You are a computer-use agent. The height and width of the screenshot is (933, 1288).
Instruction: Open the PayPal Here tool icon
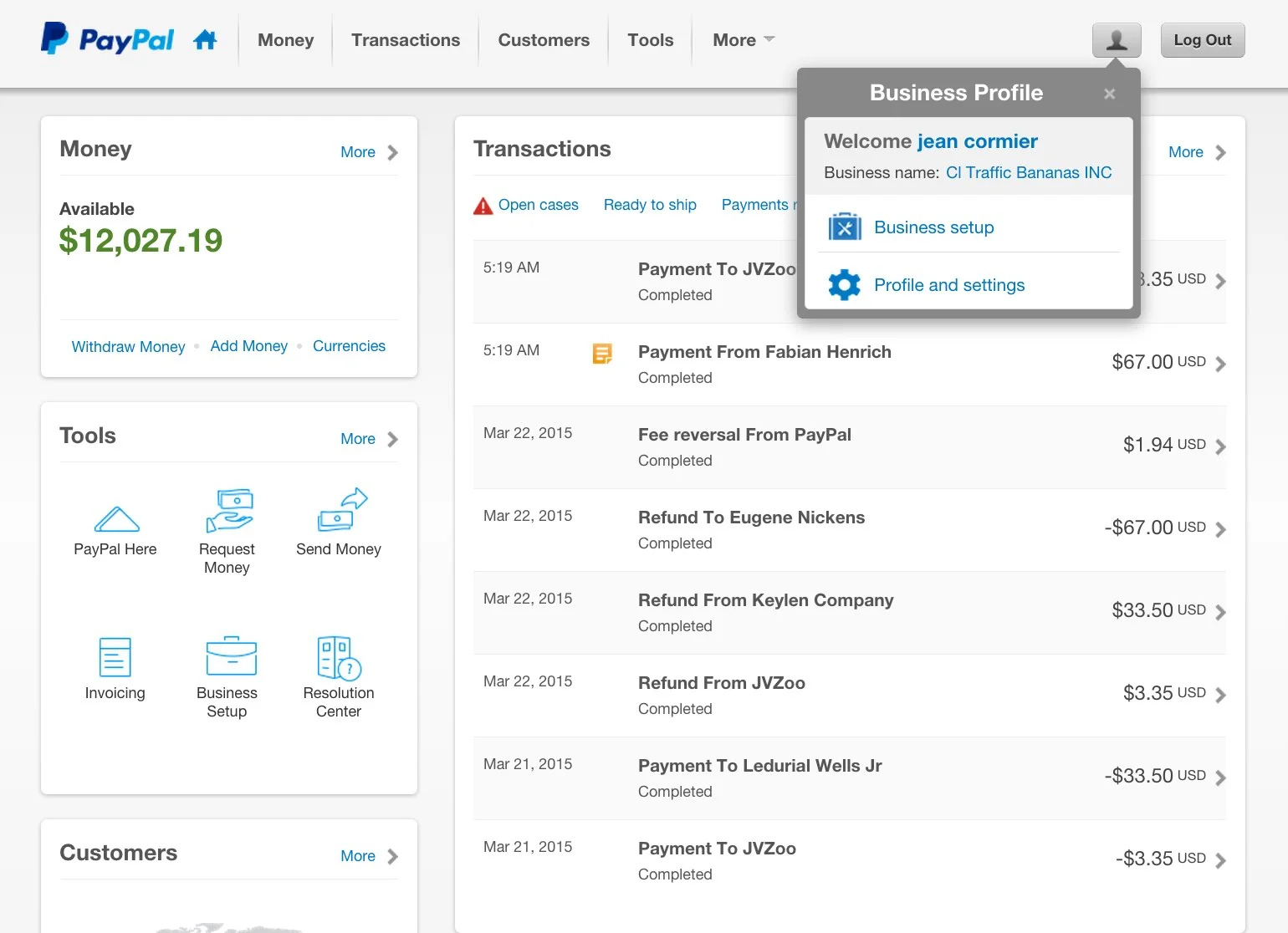[116, 519]
